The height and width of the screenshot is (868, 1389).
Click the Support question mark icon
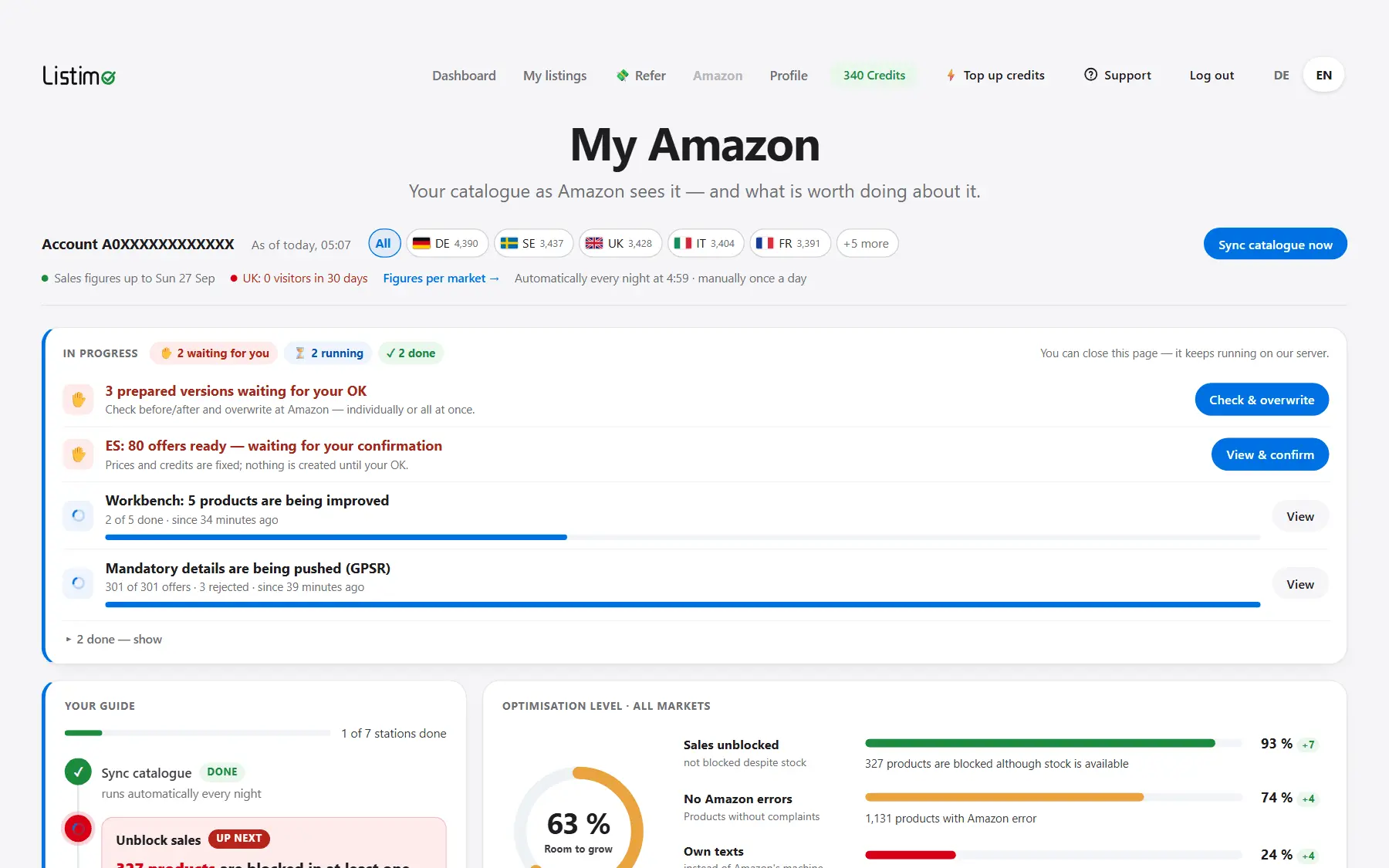click(x=1090, y=75)
